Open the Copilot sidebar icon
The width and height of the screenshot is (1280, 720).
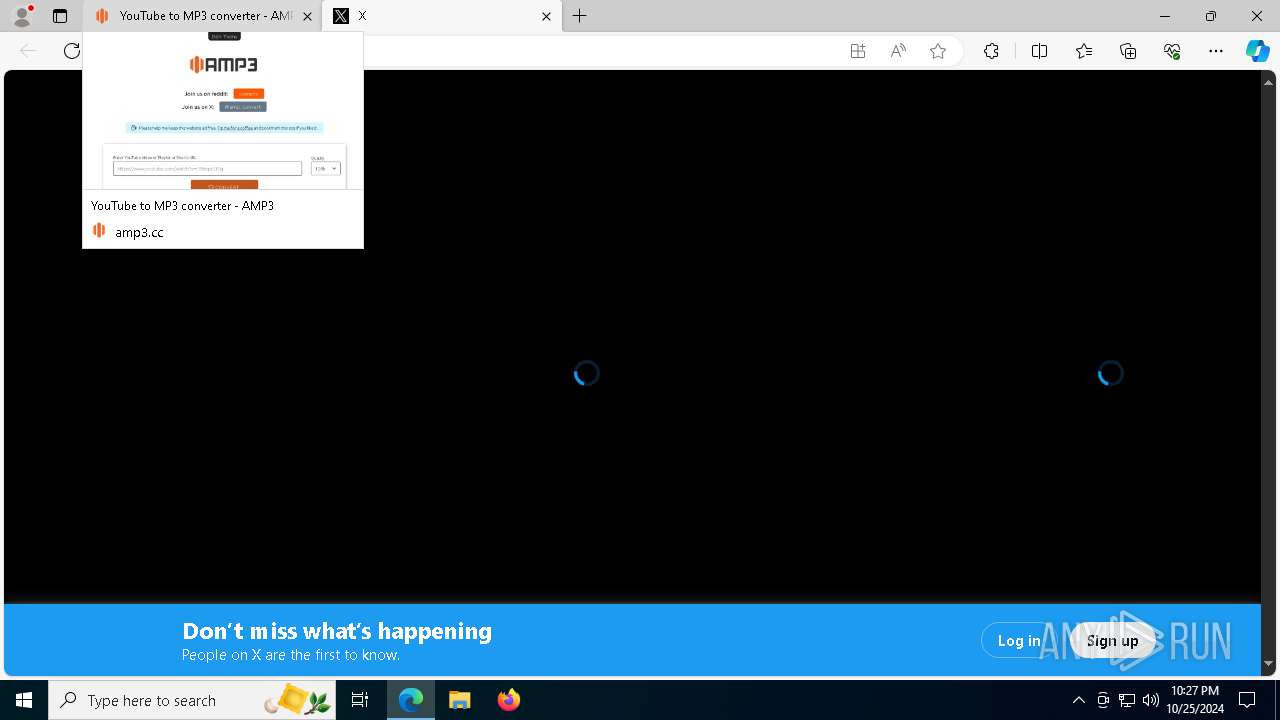click(1257, 51)
